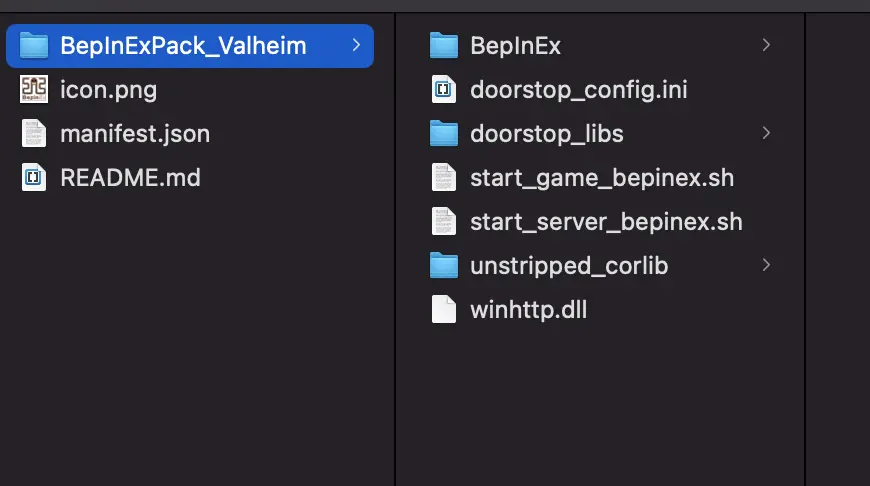Image resolution: width=870 pixels, height=486 pixels.
Task: Select the manifest.json file name
Action: (135, 134)
